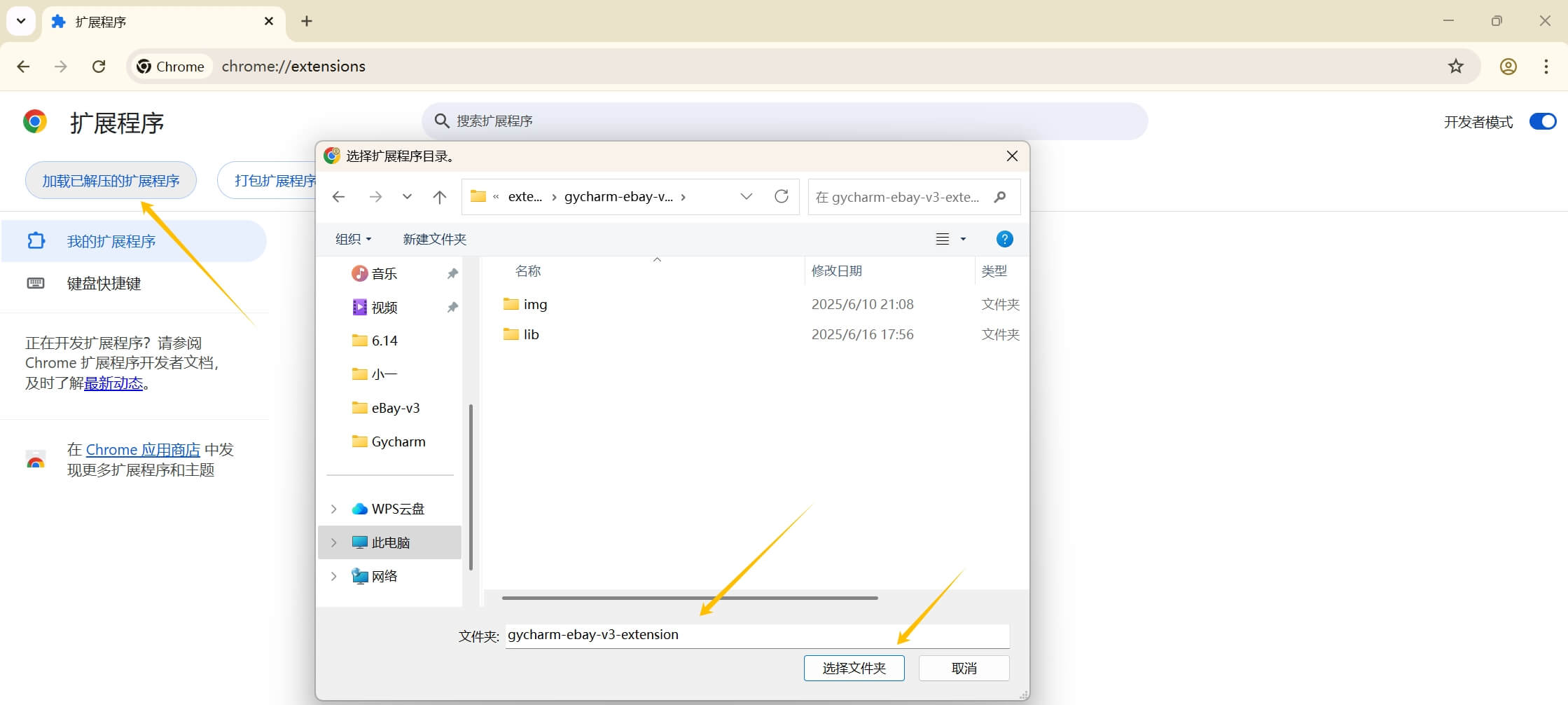Open the dialog help icon
The height and width of the screenshot is (705, 1568).
(1004, 239)
